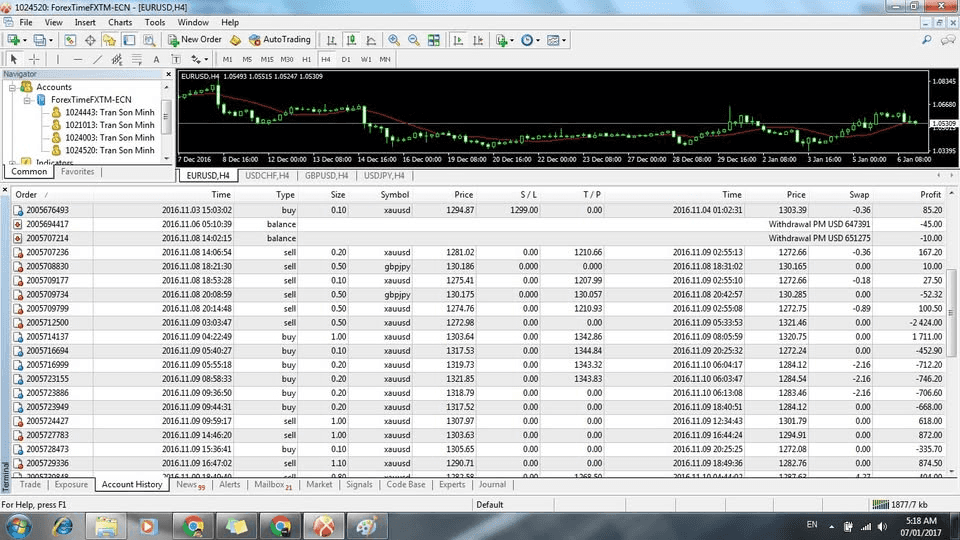Zoom out of the chart
The image size is (960, 540).
413,40
